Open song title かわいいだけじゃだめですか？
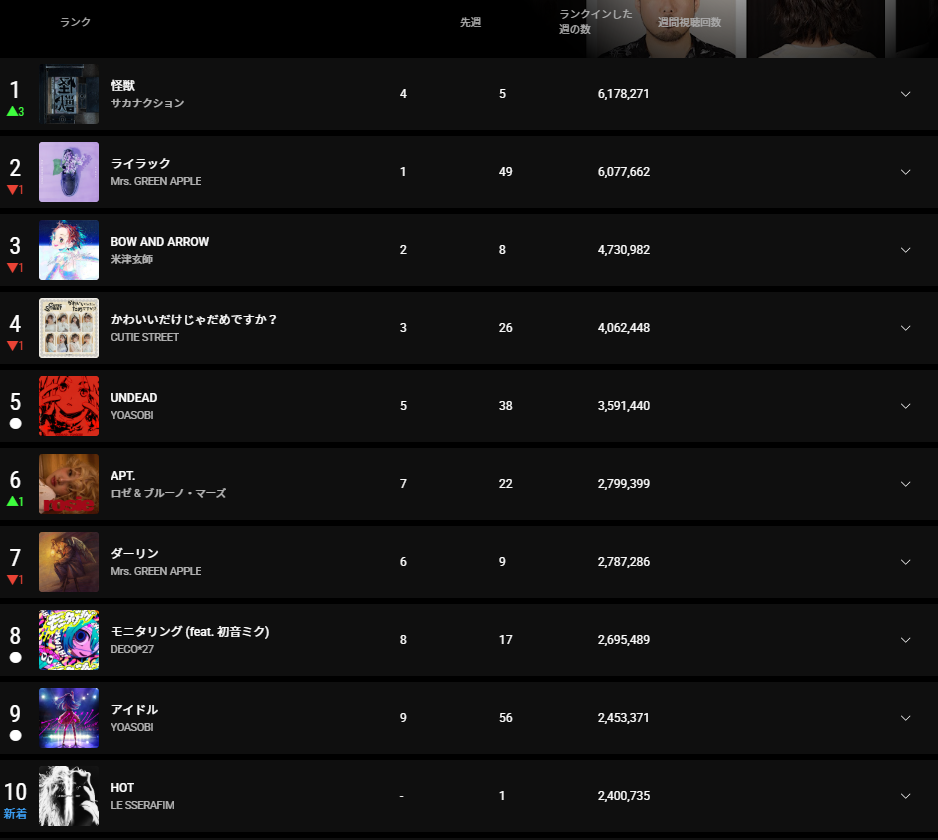This screenshot has height=840, width=938. pyautogui.click(x=194, y=319)
